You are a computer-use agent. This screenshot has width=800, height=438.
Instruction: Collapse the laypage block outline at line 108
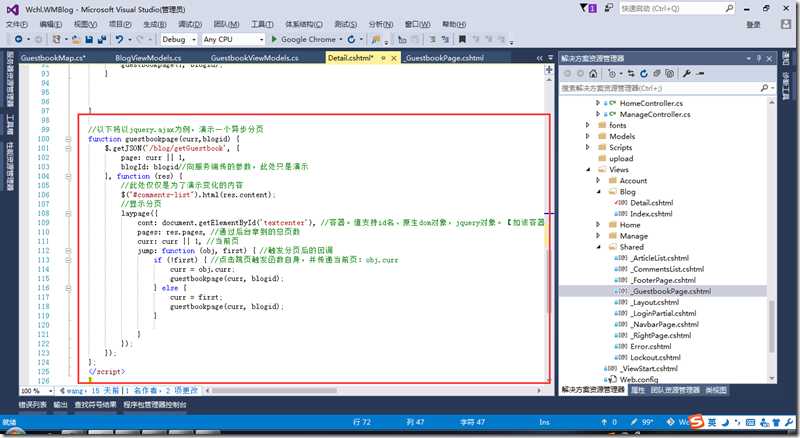68,213
